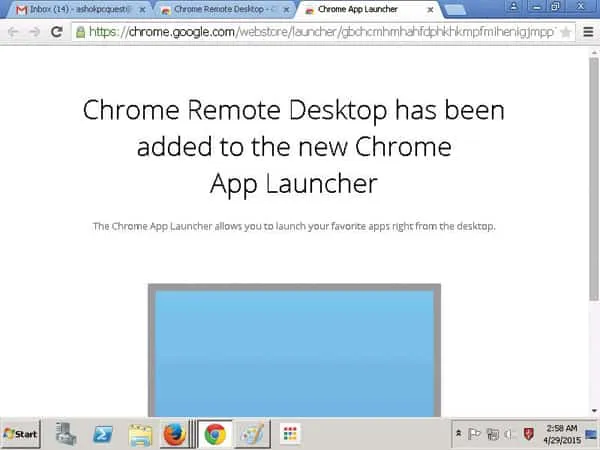Viewport: 600px width, 450px height.
Task: Minimize the Chrome window
Action: 536,6
